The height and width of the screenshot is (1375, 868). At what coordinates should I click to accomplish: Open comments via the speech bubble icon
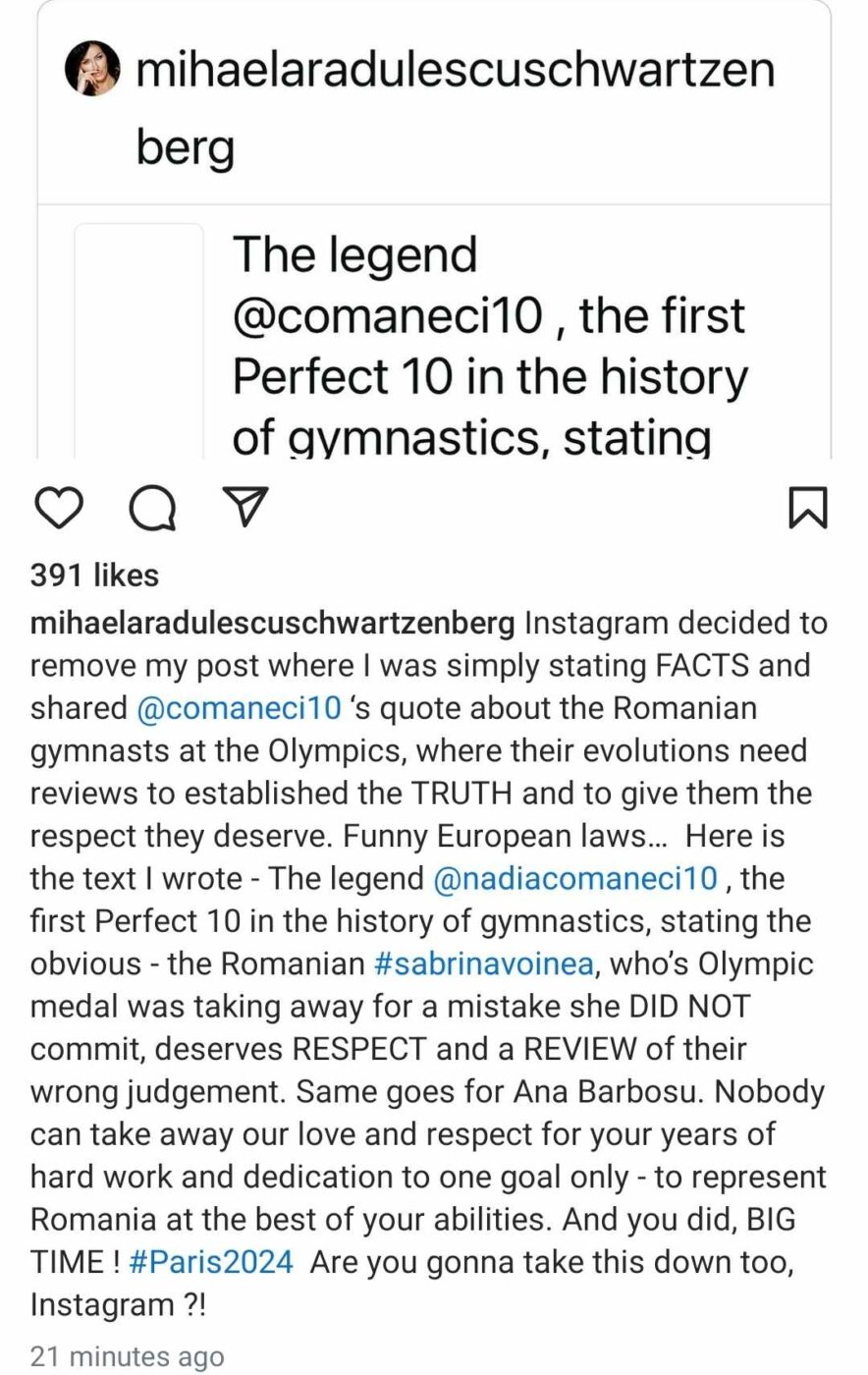pyautogui.click(x=153, y=508)
